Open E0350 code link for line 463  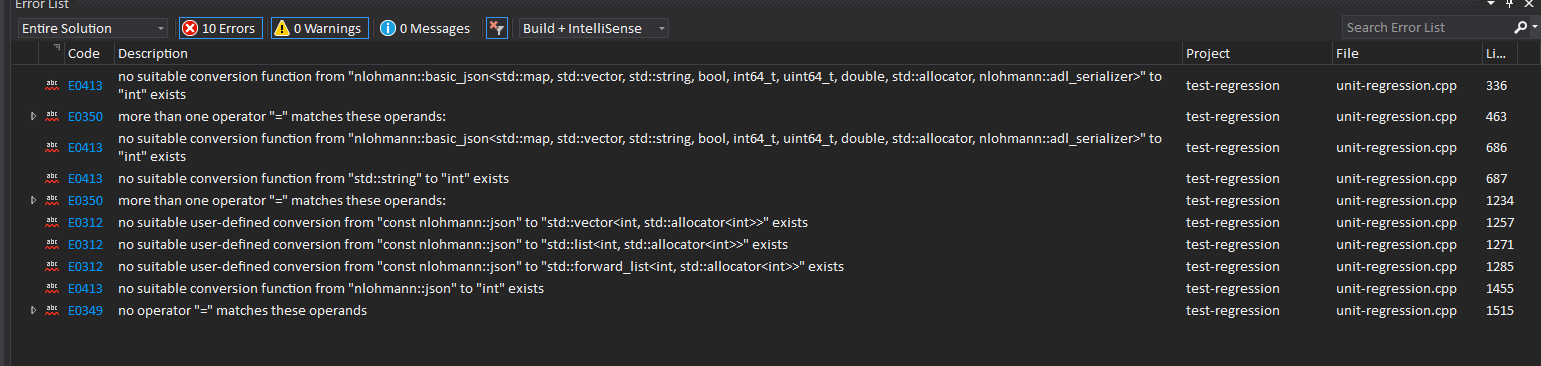click(85, 116)
